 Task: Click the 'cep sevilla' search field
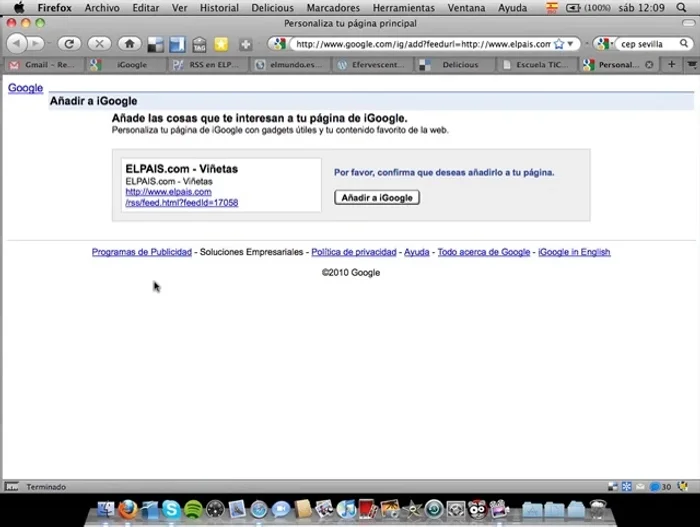[x=647, y=44]
